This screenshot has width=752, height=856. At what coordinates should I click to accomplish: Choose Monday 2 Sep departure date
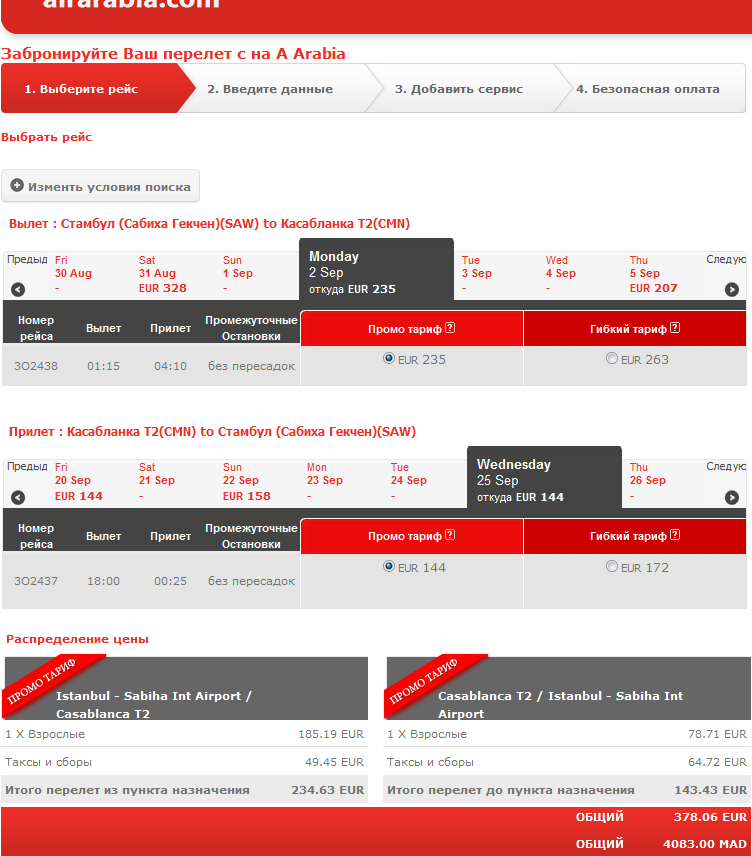pos(376,271)
